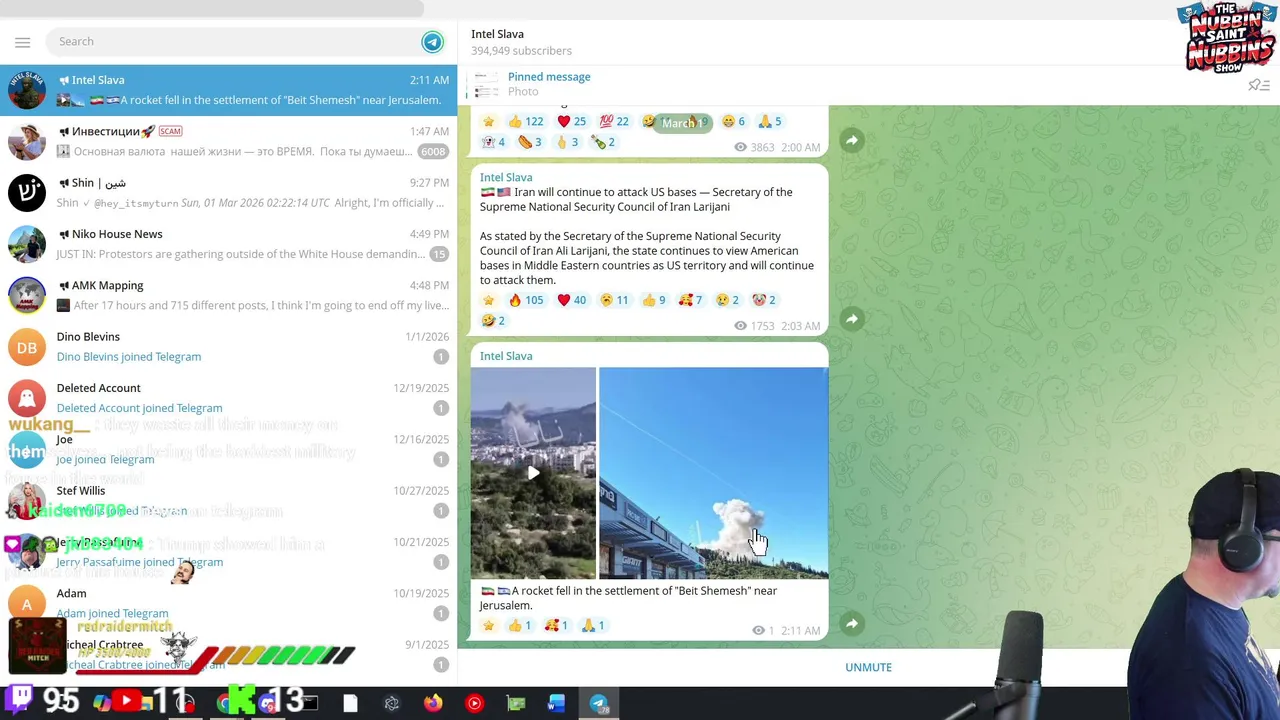Click star paid reaction on Larijani post
The image size is (1280, 720).
pos(488,300)
